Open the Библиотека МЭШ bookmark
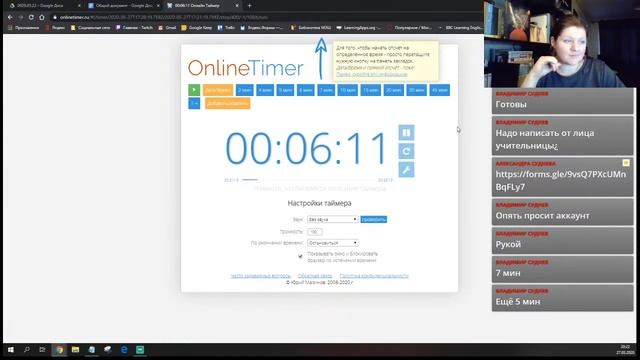The image size is (640, 360). (311, 28)
